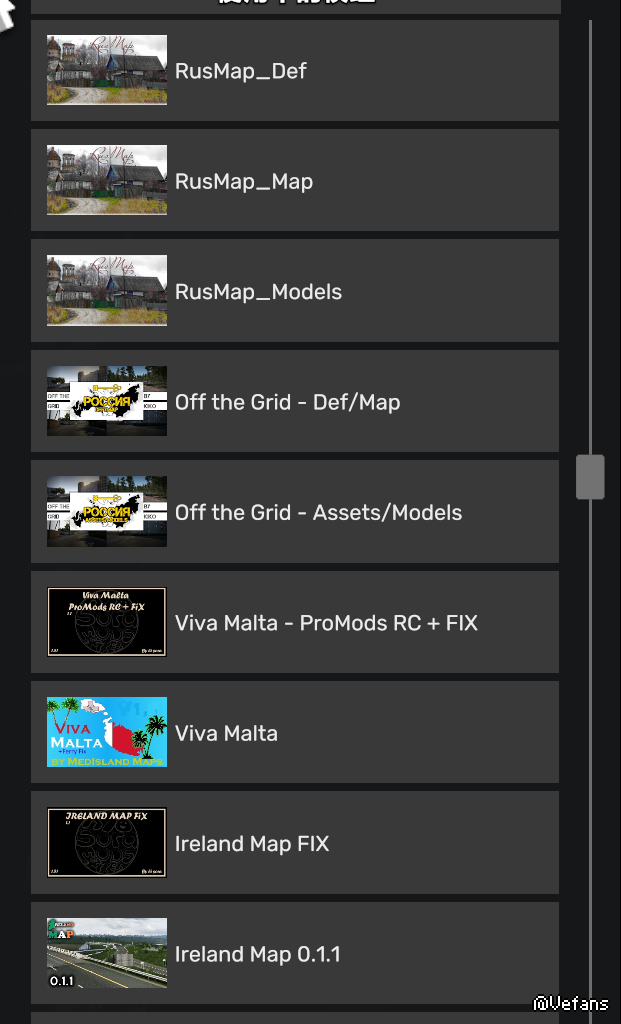Choose the RusMap_Models list entry text

pos(258,291)
